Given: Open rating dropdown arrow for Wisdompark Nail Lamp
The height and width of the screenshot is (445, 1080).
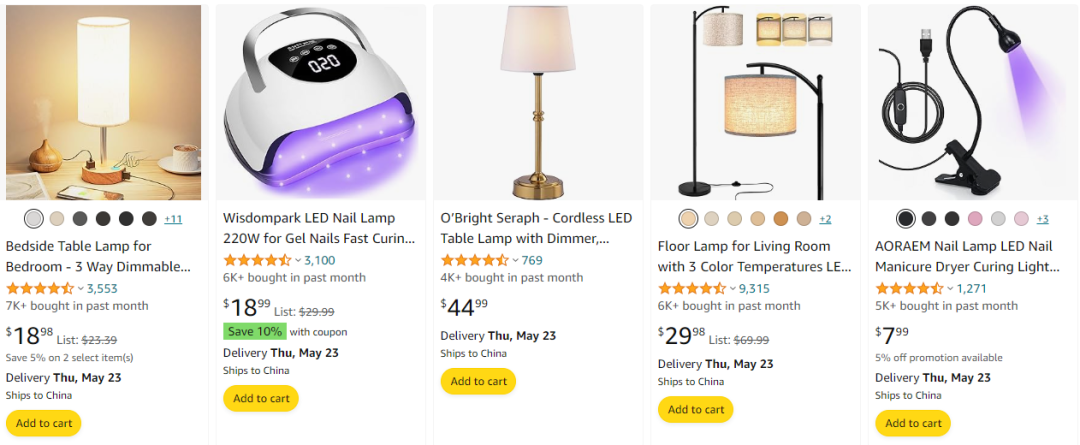Looking at the screenshot, I should (x=298, y=260).
